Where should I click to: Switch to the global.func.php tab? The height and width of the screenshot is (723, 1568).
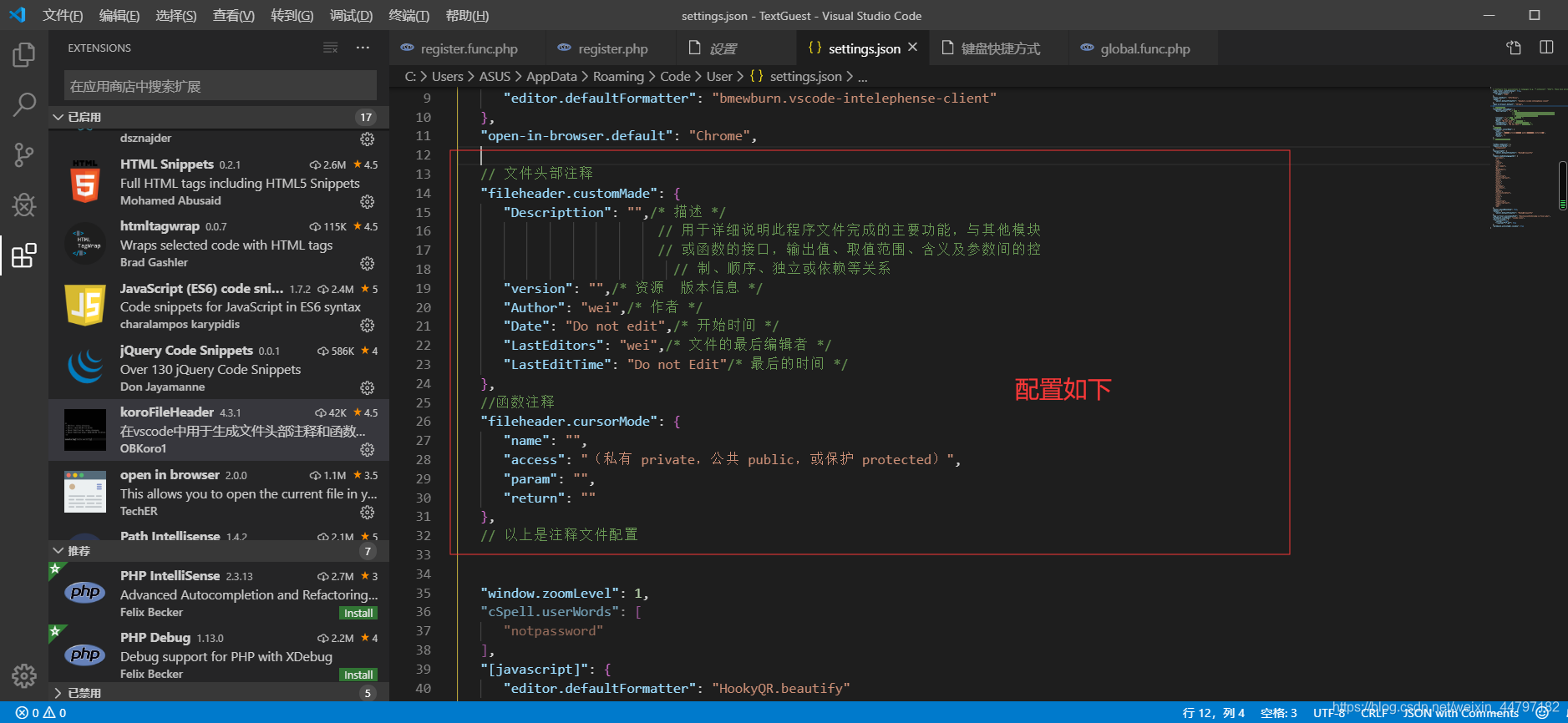coord(1143,48)
